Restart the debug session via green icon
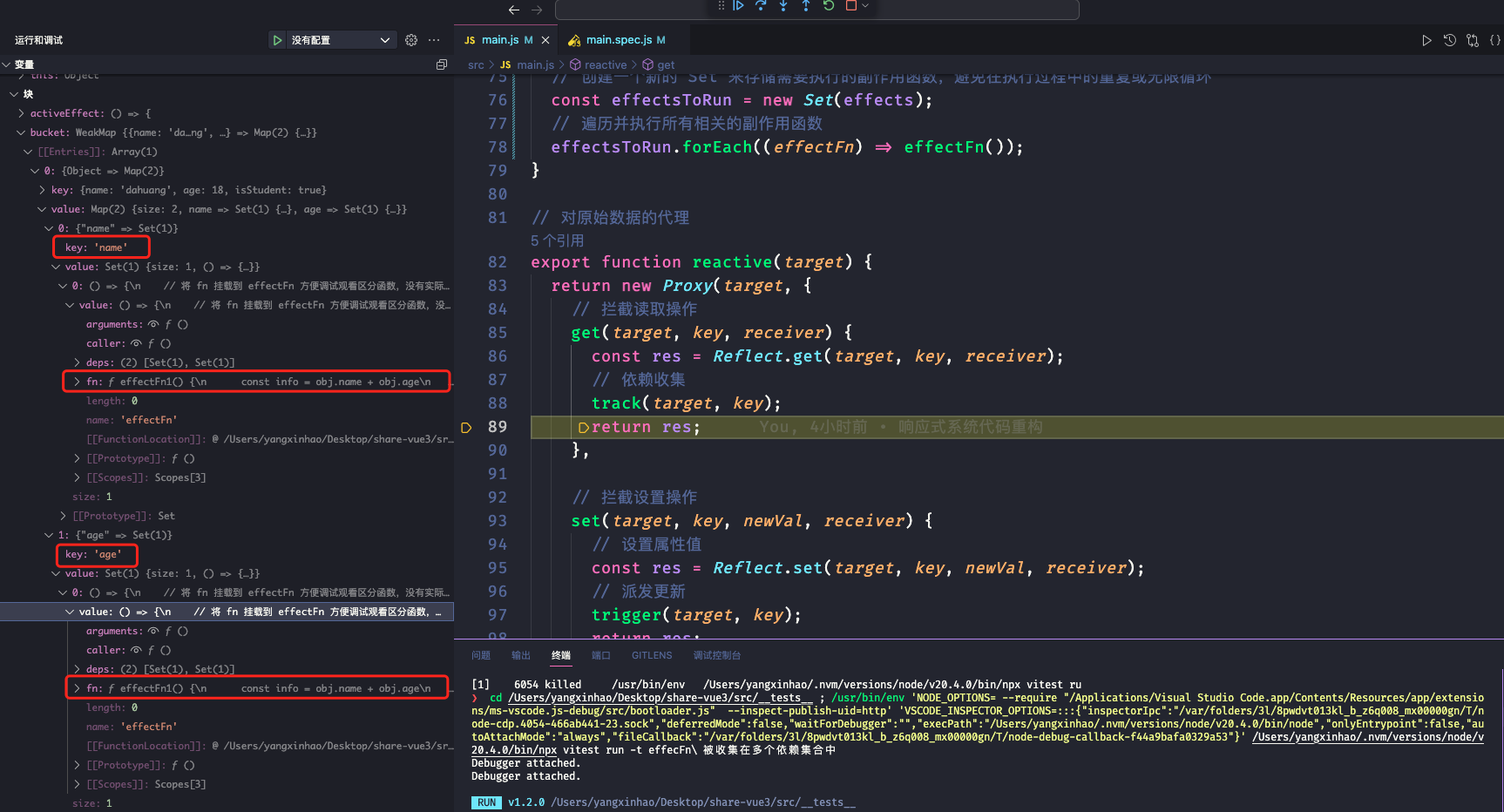Screen dimensions: 1504x812 [829, 6]
